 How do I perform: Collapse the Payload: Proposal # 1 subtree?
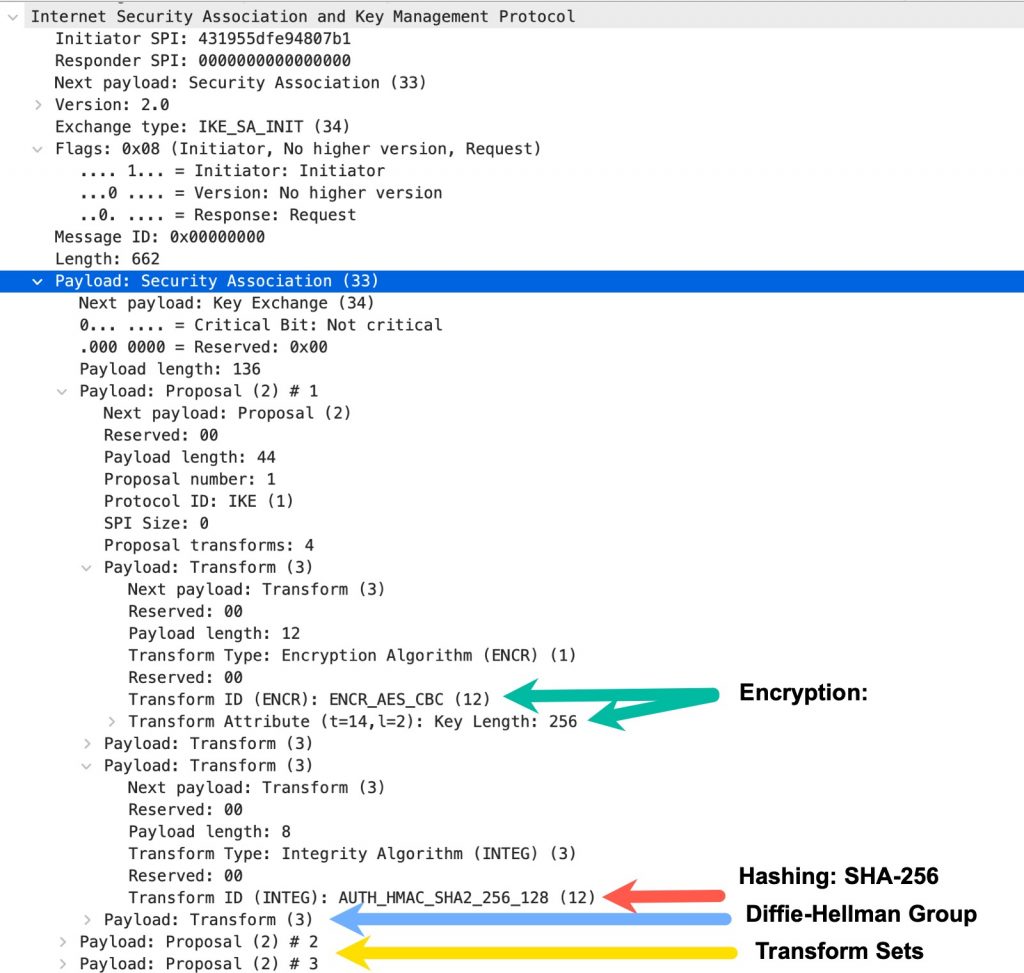(62, 390)
